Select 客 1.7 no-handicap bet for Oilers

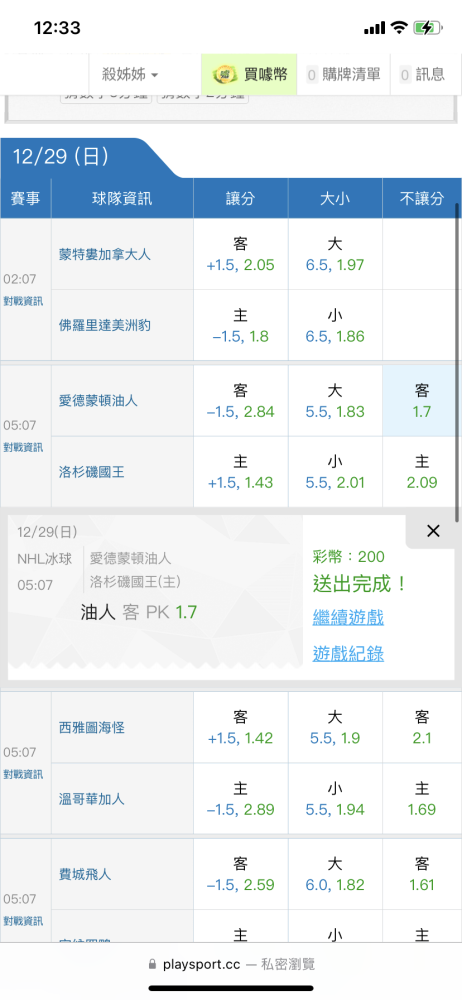click(x=421, y=401)
